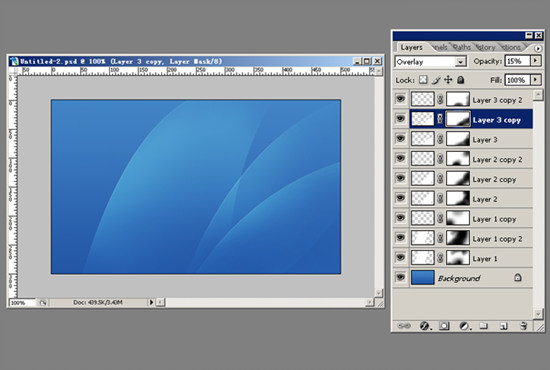Screen dimensions: 550x370
Task: Create a new layer icon
Action: click(504, 327)
